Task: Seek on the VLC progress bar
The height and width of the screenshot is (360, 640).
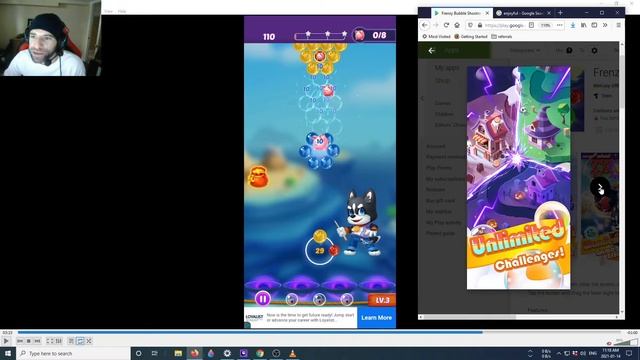Action: point(318,333)
